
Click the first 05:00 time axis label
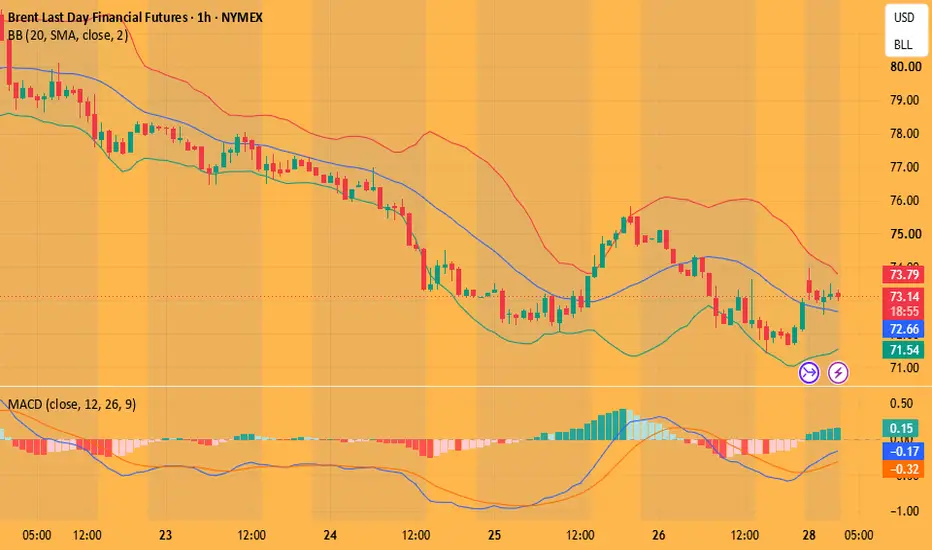[37, 535]
